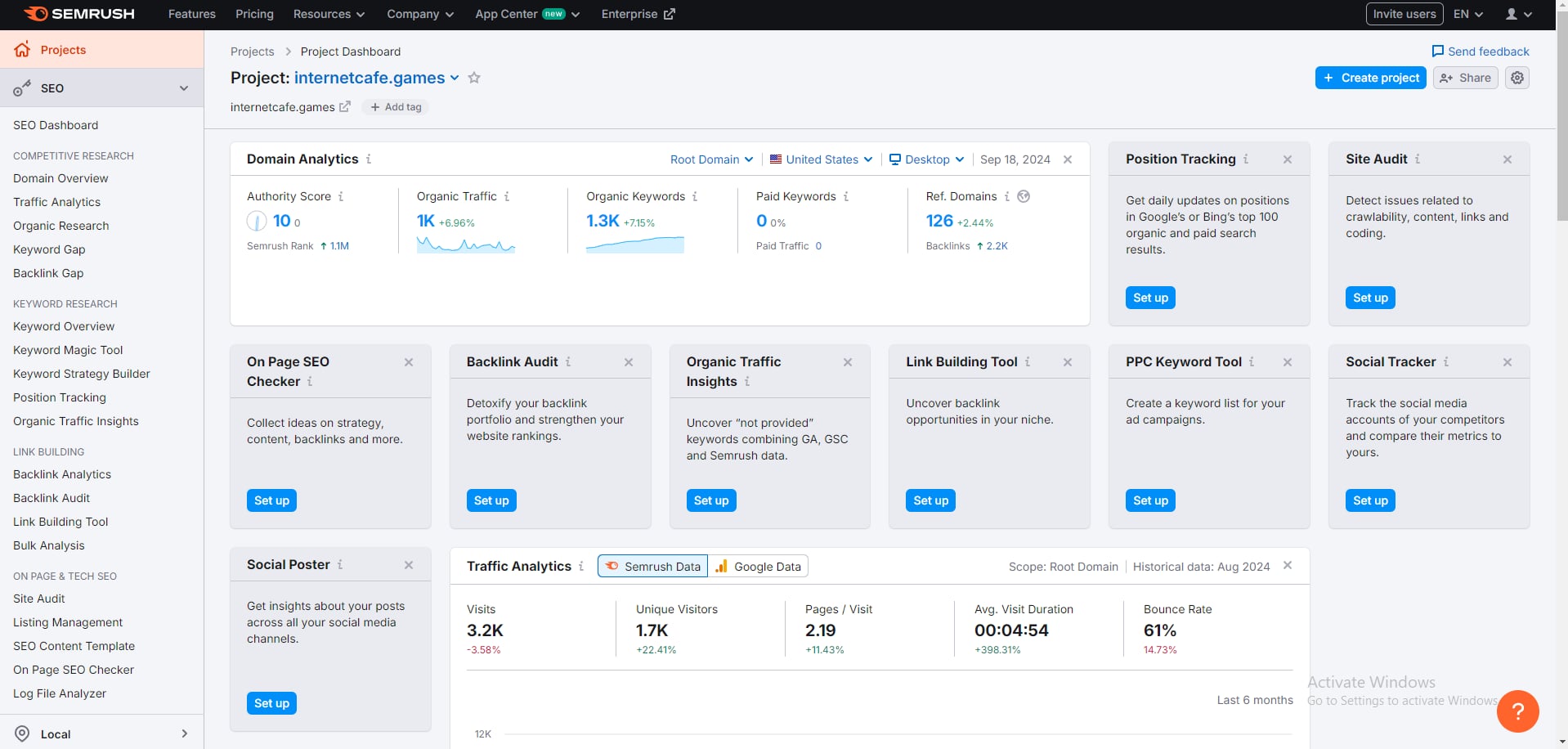Close the Social Poster widget
Viewport: 1568px width, 749px height.
pyautogui.click(x=409, y=565)
